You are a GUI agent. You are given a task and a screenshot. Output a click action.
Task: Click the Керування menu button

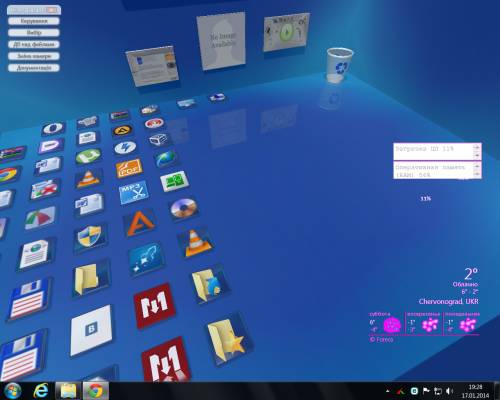[34, 21]
